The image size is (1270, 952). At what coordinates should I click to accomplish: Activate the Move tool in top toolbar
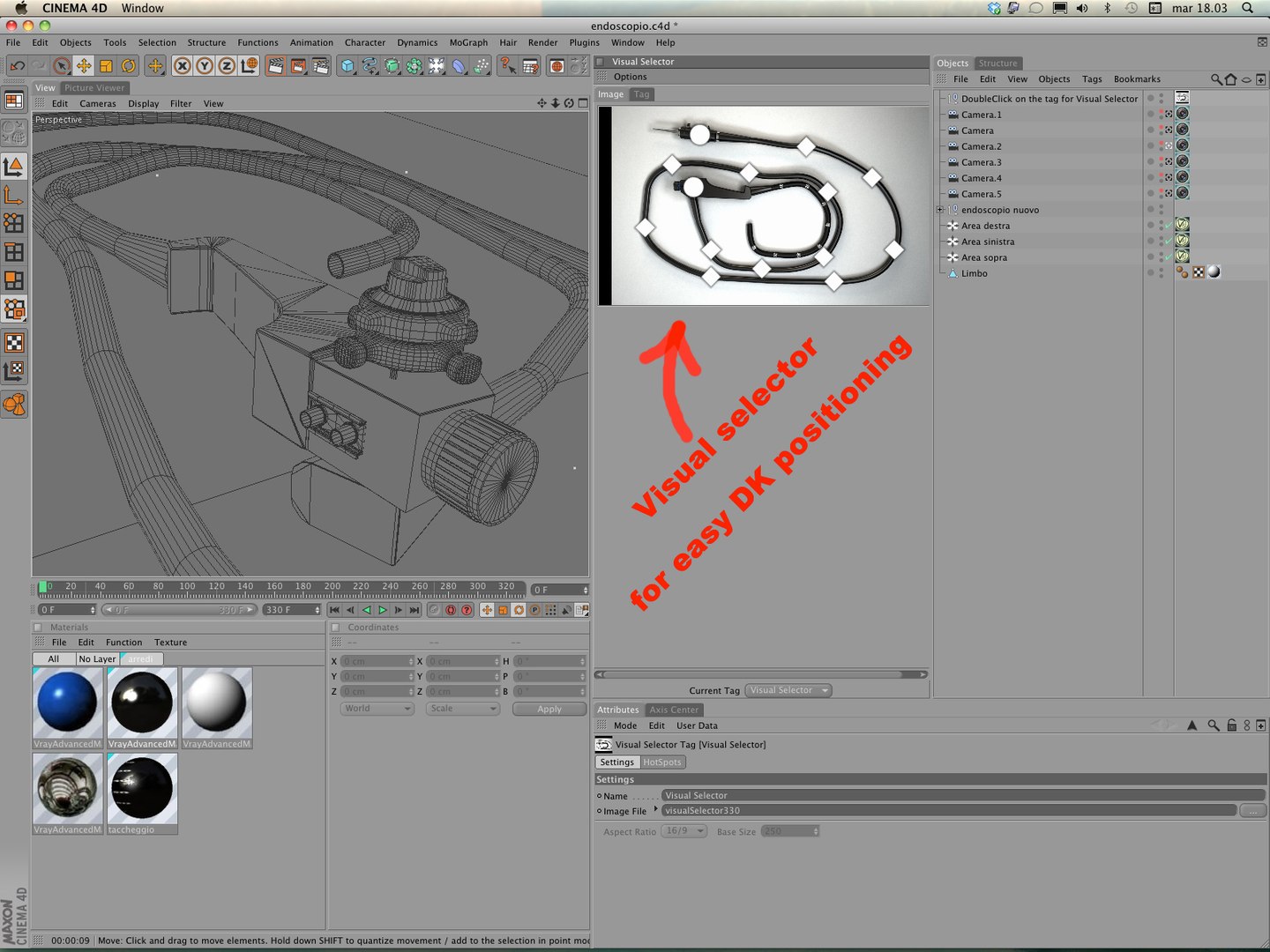(84, 66)
